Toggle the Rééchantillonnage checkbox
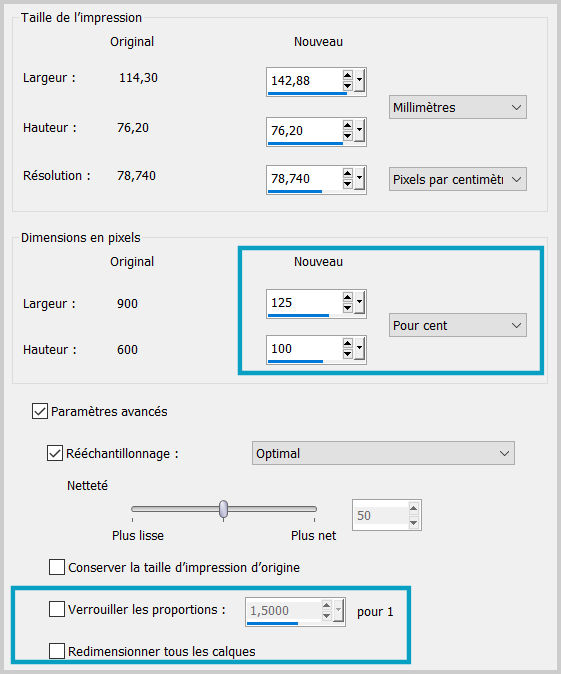The width and height of the screenshot is (561, 674). pos(55,453)
